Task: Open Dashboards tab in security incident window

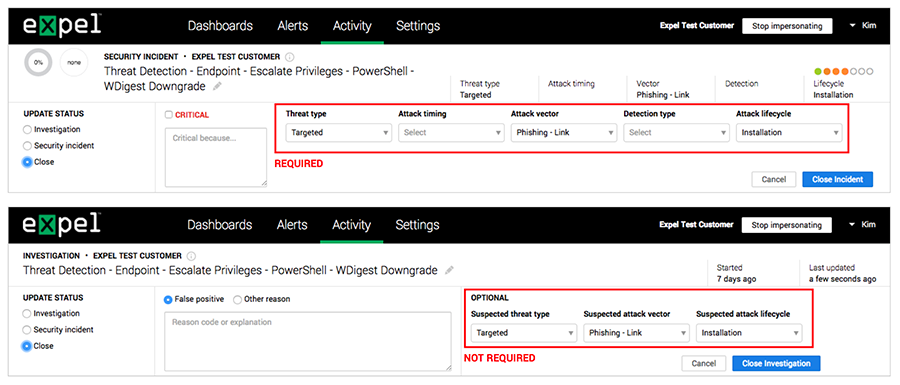Action: pyautogui.click(x=220, y=26)
